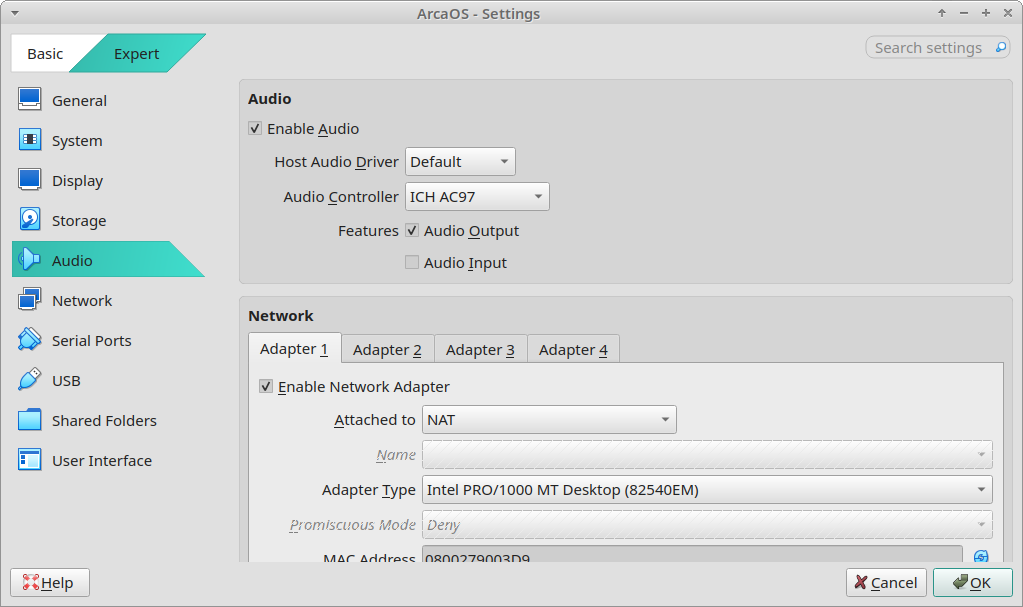Open the Serial Ports connector icon
The height and width of the screenshot is (607, 1023).
(29, 339)
